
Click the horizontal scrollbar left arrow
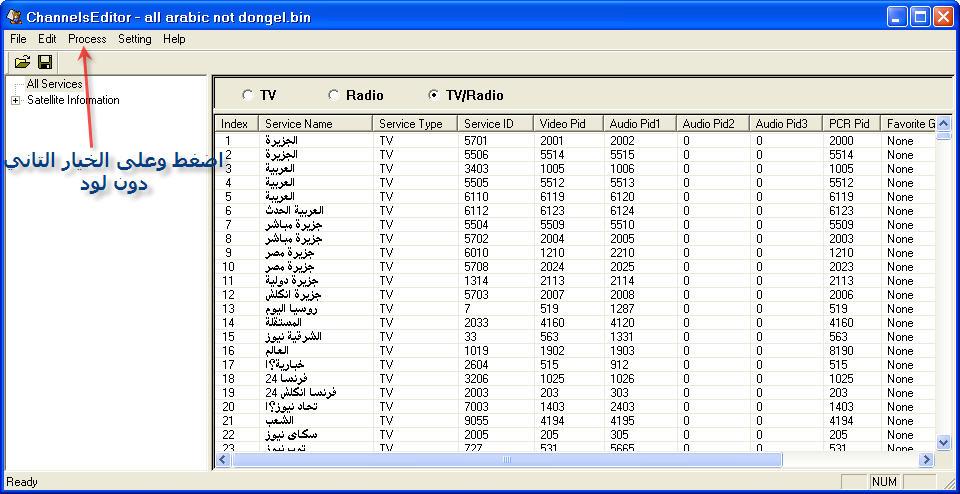[x=223, y=459]
